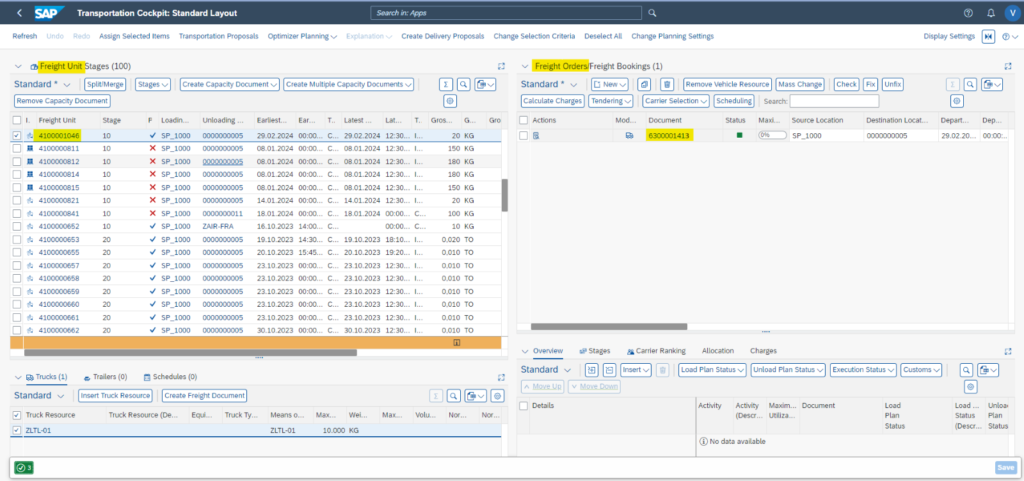The height and width of the screenshot is (481, 1024).
Task: Click the delete trash icon in Freight Orders toolbar
Action: [668, 85]
